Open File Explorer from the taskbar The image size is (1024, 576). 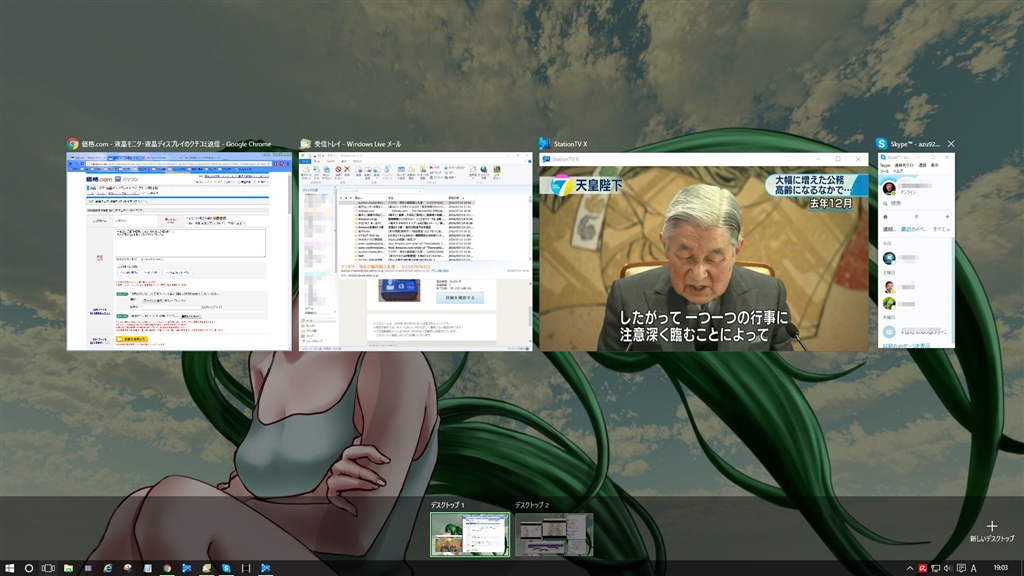pyautogui.click(x=68, y=568)
